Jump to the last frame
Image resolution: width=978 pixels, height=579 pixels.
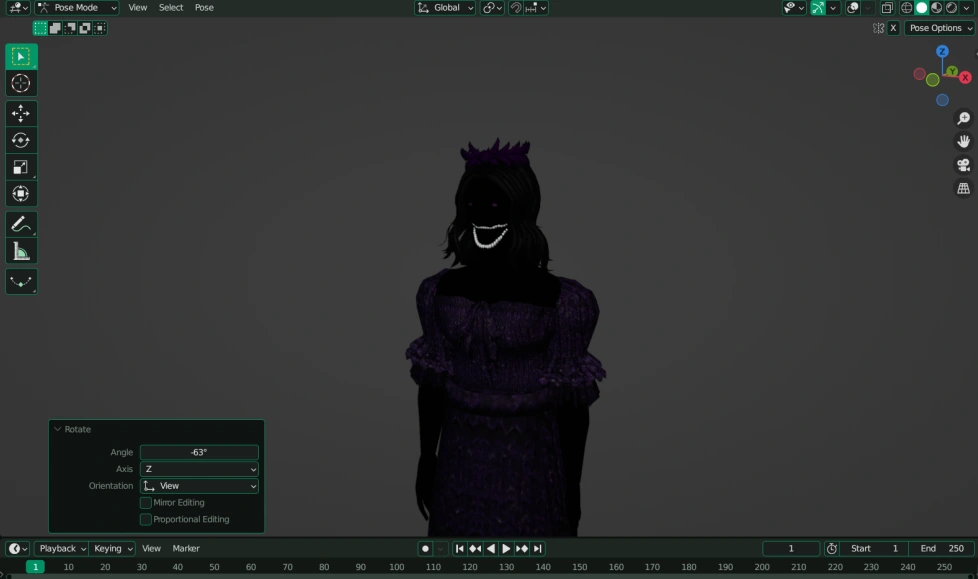(x=538, y=548)
